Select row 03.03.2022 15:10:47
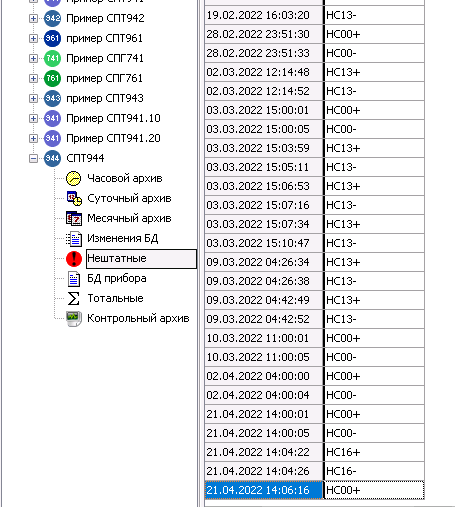This screenshot has height=507, width=455. click(314, 243)
